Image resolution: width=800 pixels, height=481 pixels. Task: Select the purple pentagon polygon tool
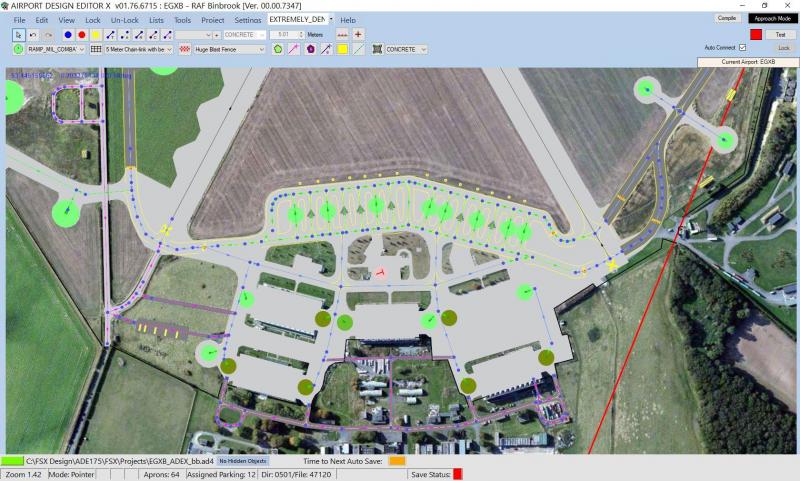[x=311, y=48]
